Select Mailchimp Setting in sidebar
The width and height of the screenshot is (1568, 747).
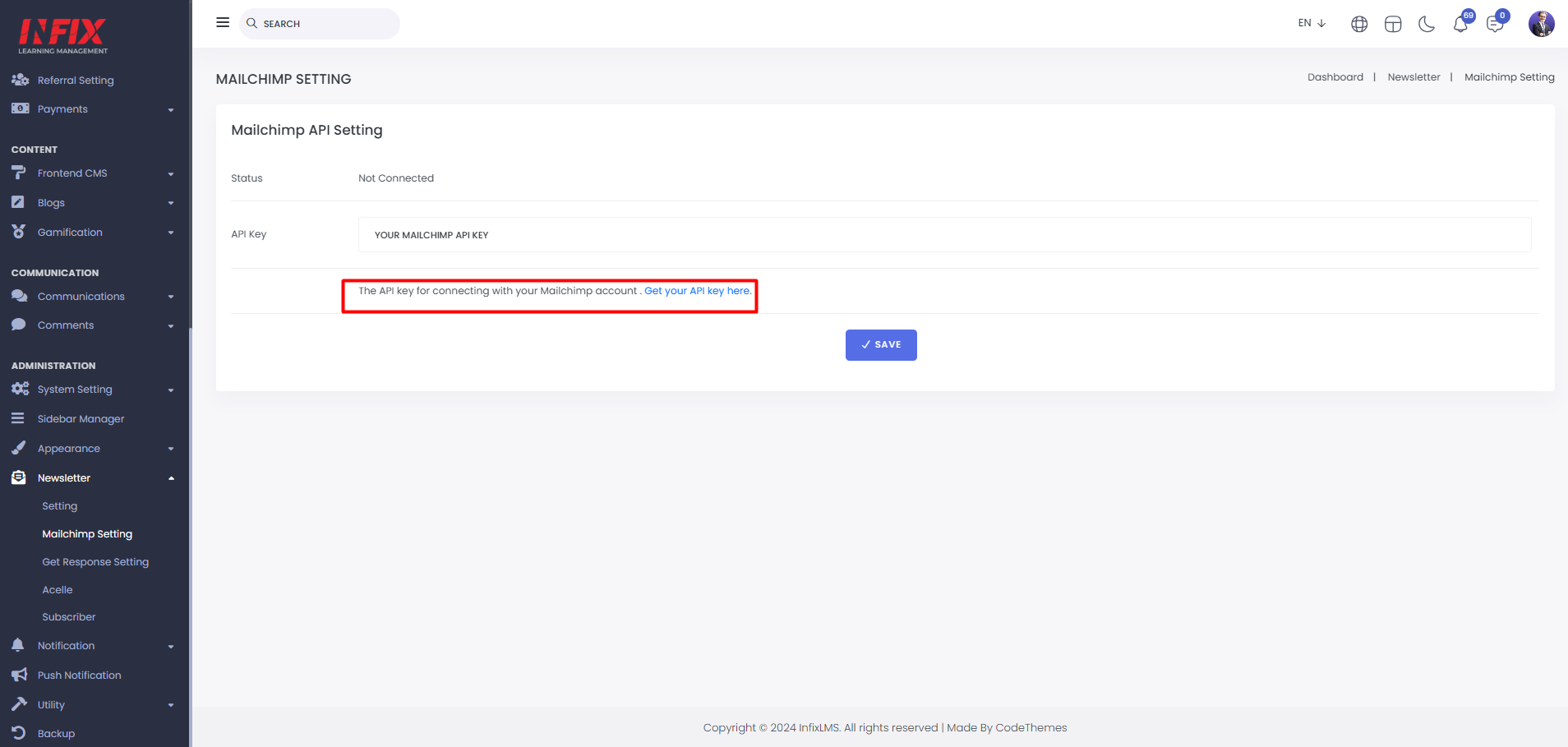[87, 534]
